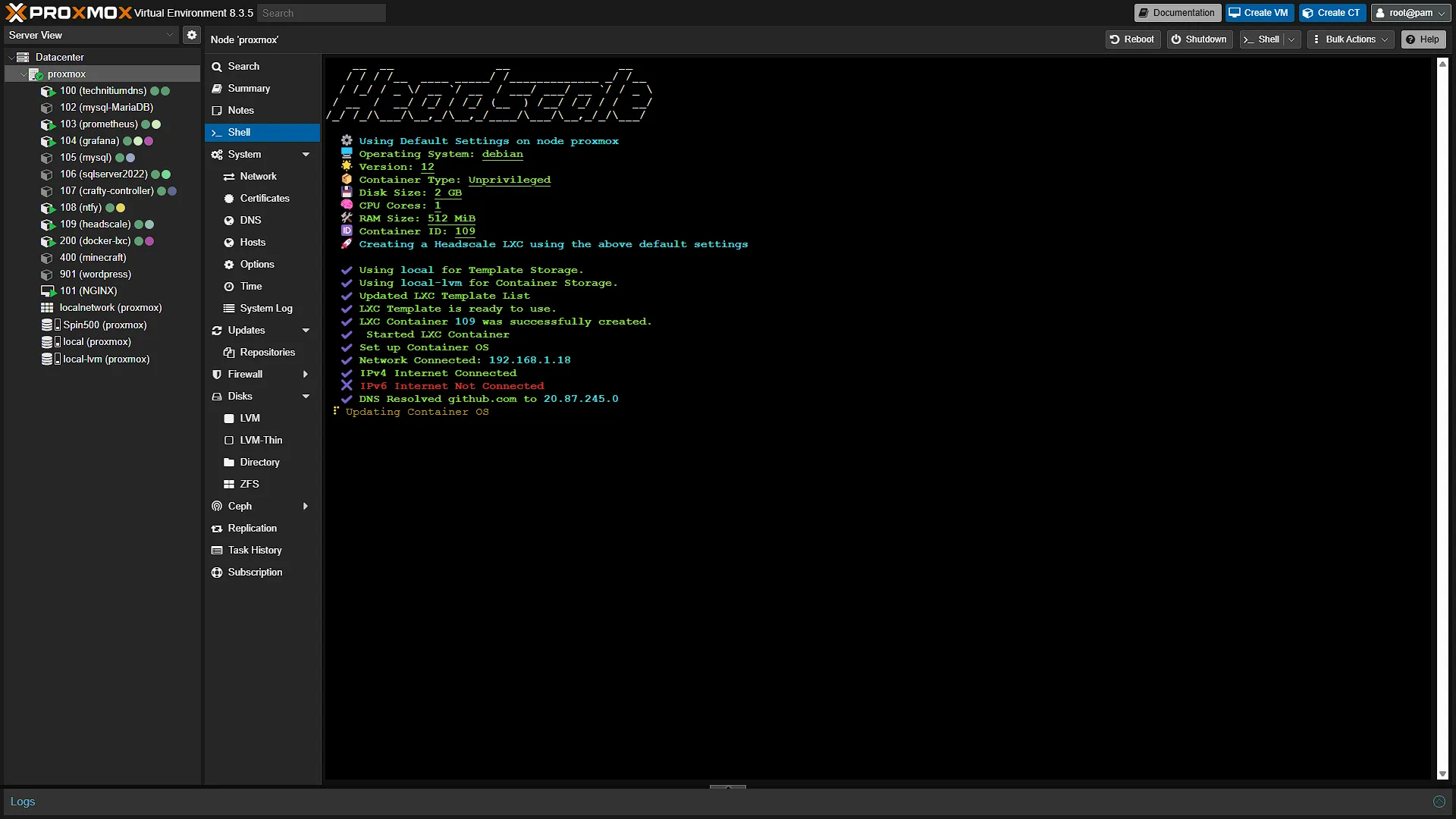
Task: Open root@pam user menu
Action: tap(1410, 13)
